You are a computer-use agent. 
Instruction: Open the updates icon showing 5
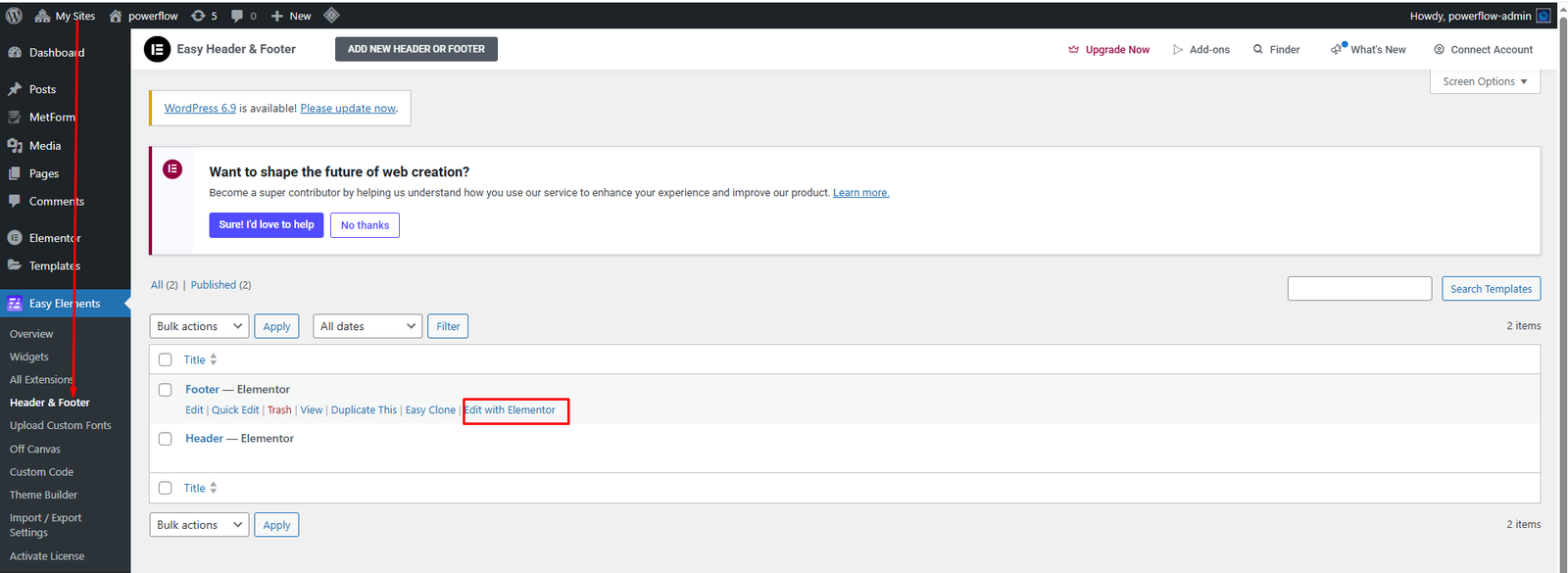(199, 16)
